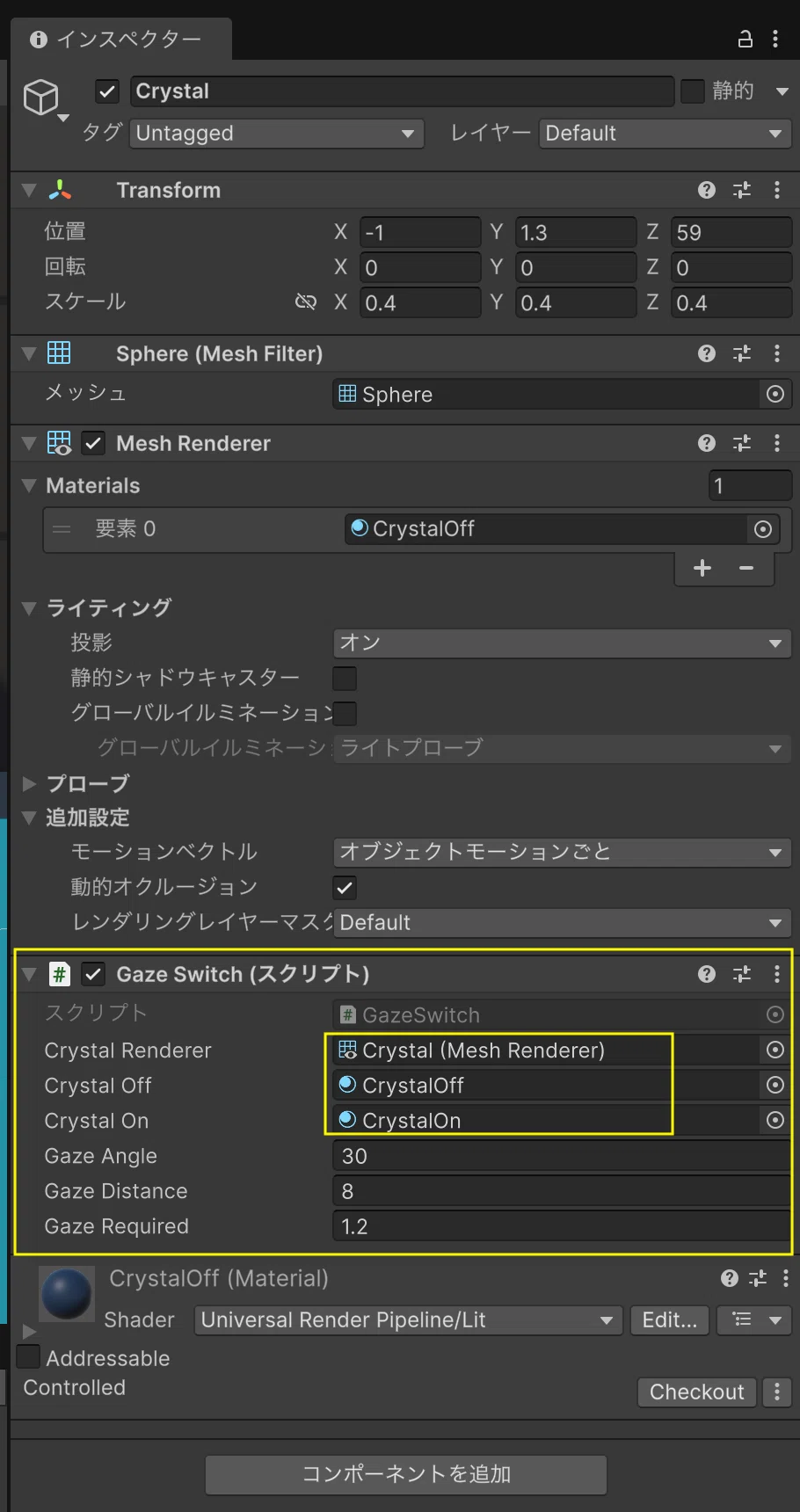Open Gaze Switch script help

tap(707, 974)
